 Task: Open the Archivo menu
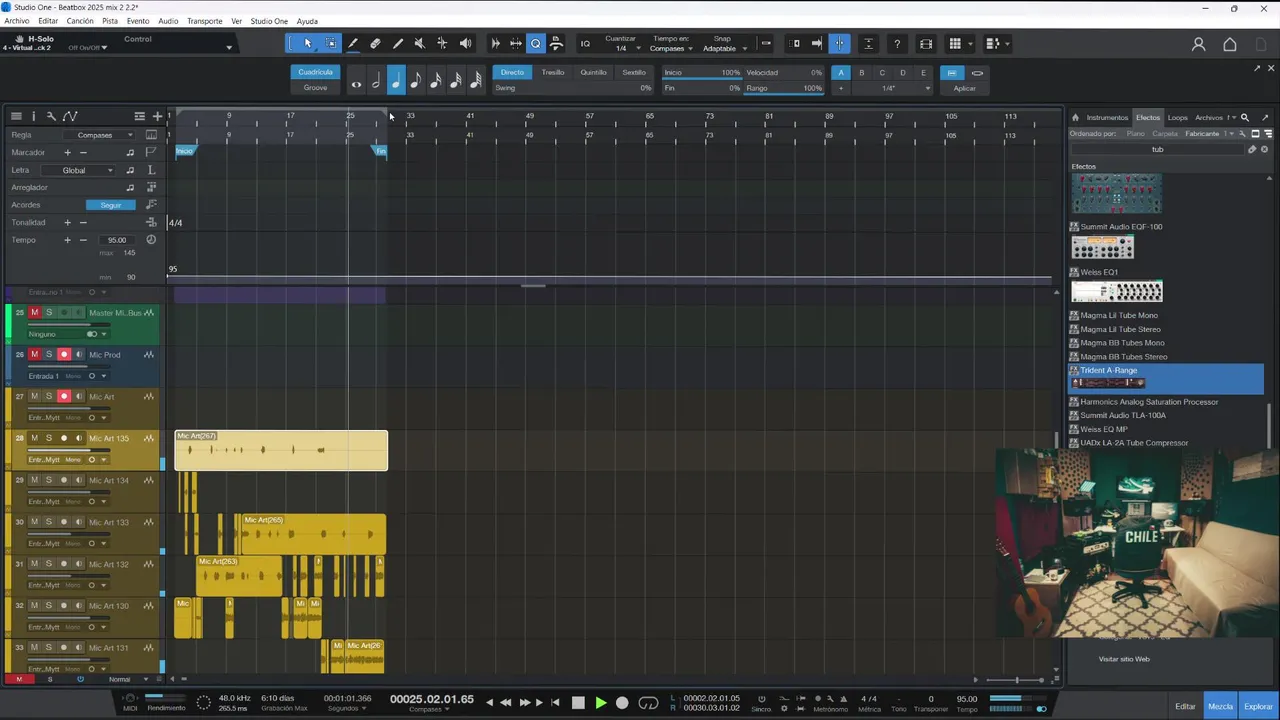pos(17,21)
